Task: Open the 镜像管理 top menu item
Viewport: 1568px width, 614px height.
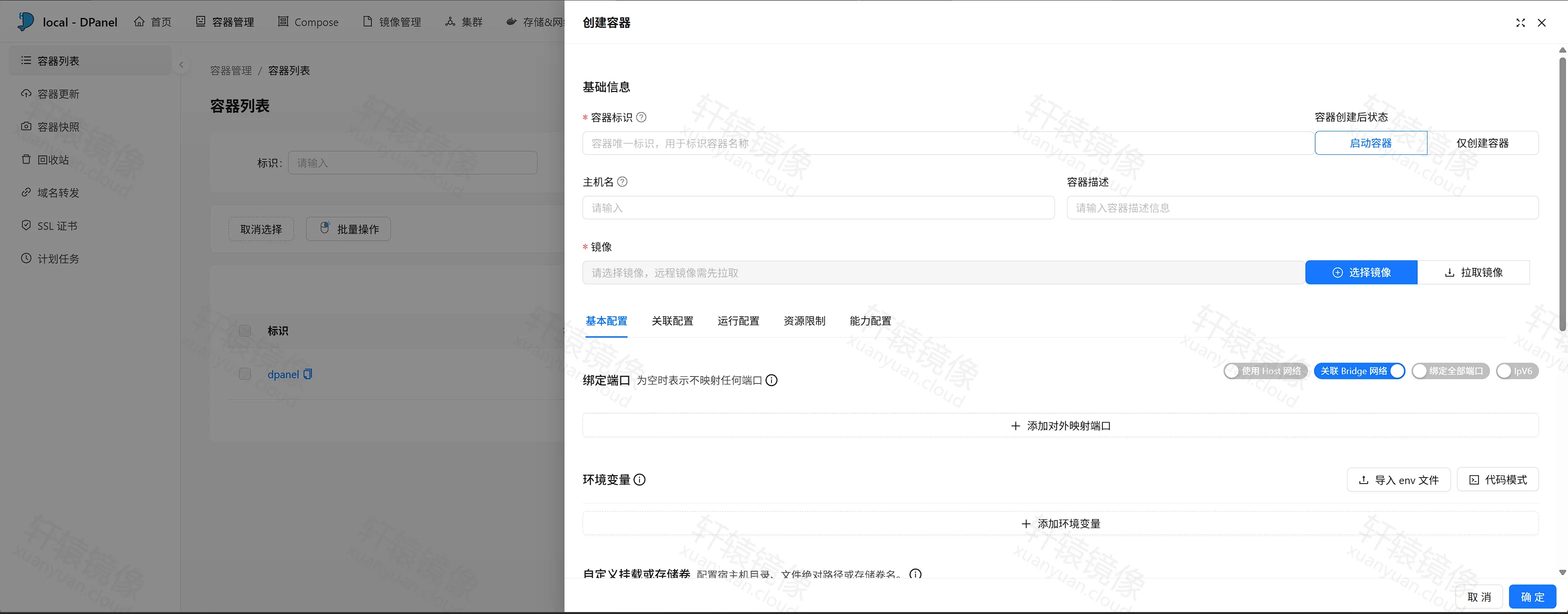Action: pos(391,22)
